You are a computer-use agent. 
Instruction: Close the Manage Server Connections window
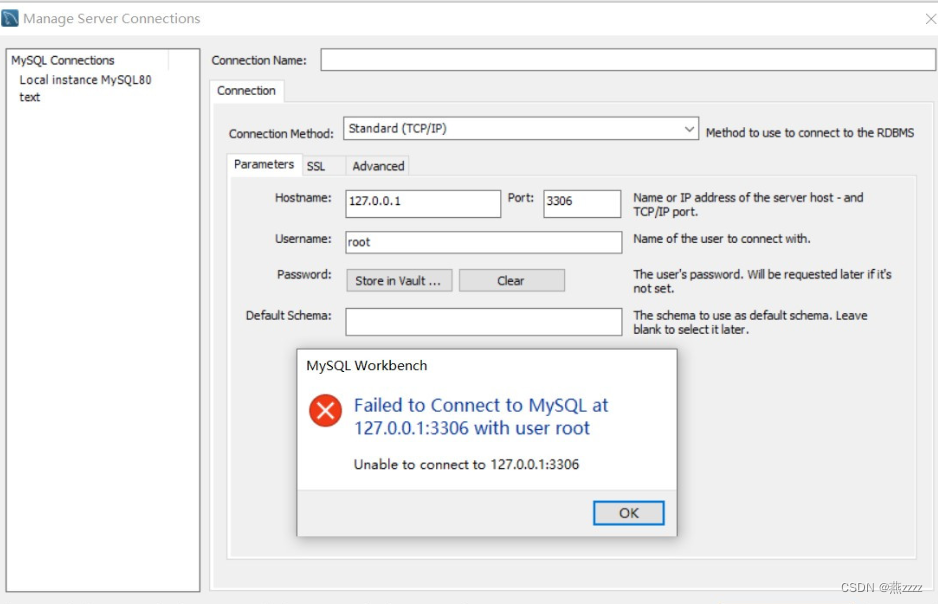point(929,18)
